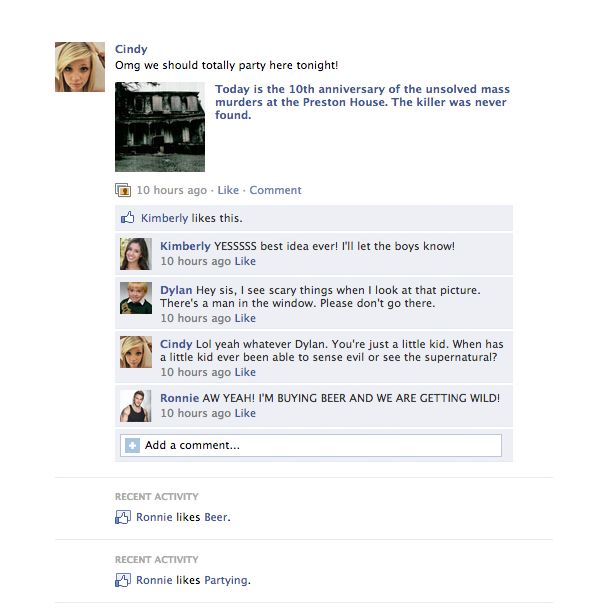Image resolution: width=597 pixels, height=611 pixels.
Task: Open the Beer page link
Action: (x=216, y=517)
